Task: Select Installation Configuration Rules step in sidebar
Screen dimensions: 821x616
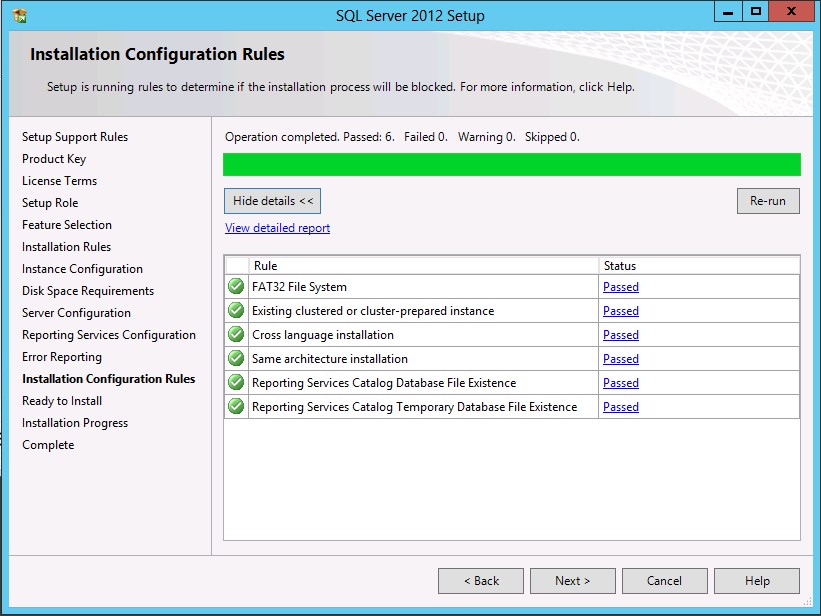Action: point(108,379)
